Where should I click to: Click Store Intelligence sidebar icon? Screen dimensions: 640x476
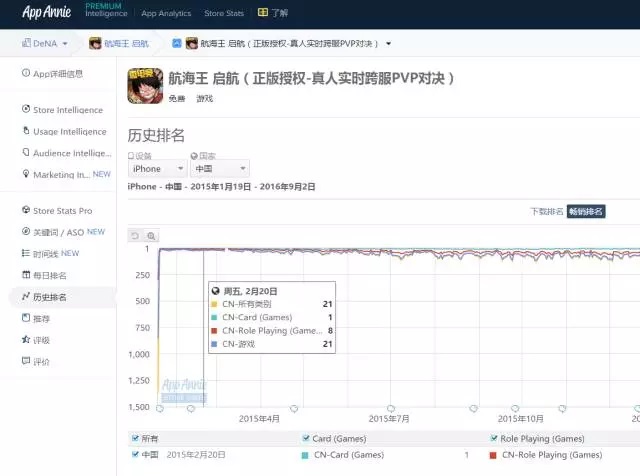click(x=26, y=109)
